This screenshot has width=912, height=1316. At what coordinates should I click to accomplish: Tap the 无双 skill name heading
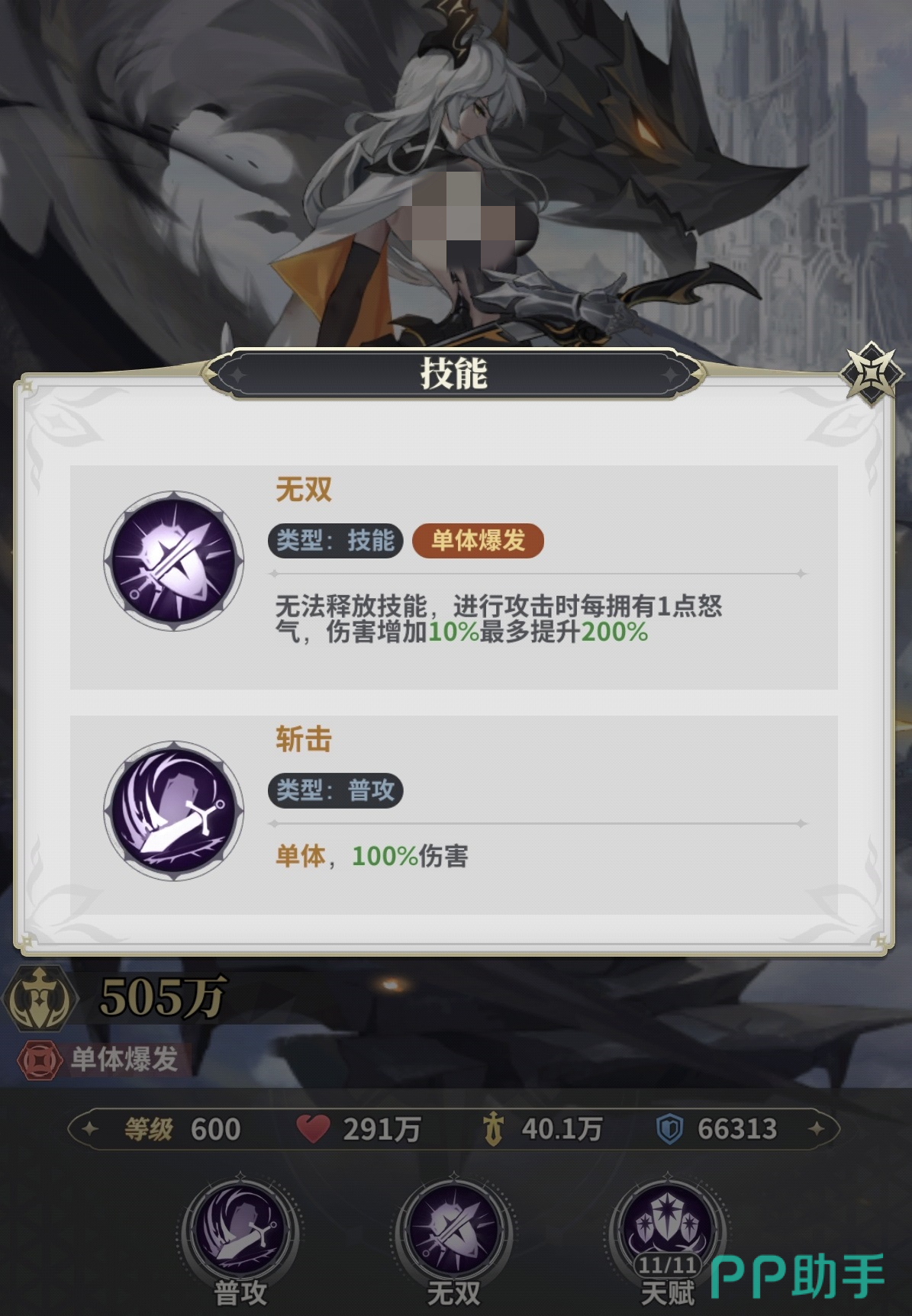(x=304, y=489)
